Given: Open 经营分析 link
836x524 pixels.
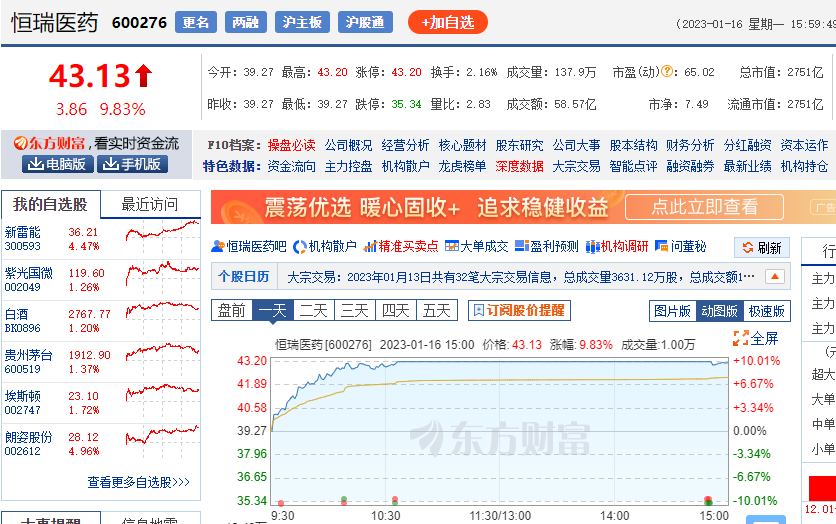Looking at the screenshot, I should click(406, 145).
